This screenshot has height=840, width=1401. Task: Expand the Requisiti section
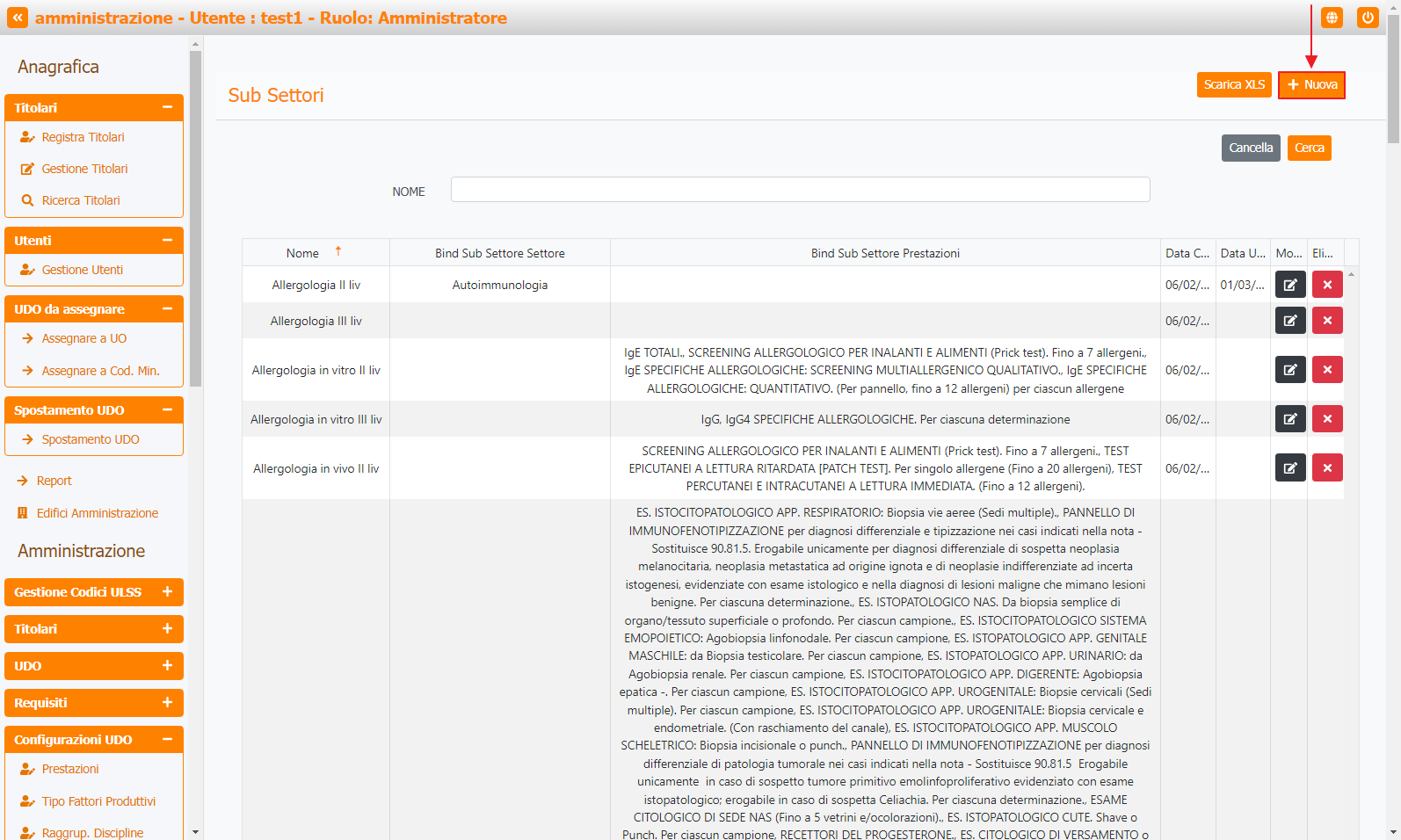pos(167,703)
